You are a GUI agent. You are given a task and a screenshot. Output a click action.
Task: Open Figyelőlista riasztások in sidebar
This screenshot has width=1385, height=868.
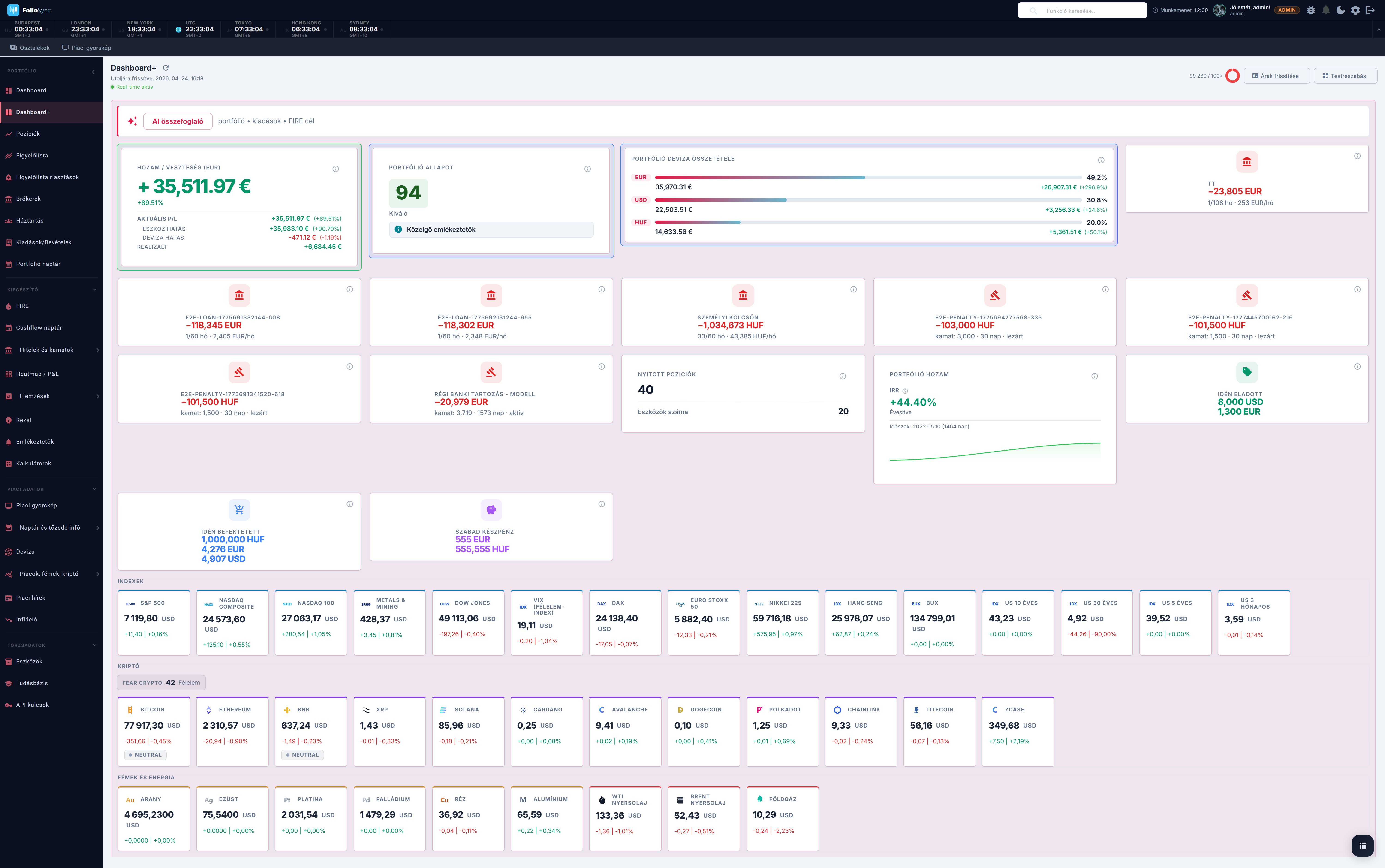[x=52, y=177]
